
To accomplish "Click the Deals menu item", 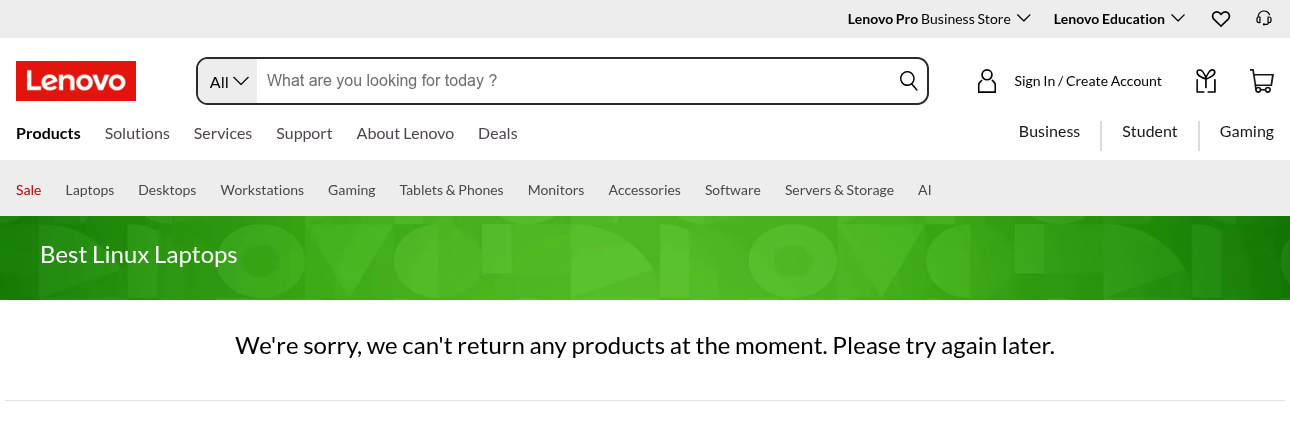I will click(497, 133).
